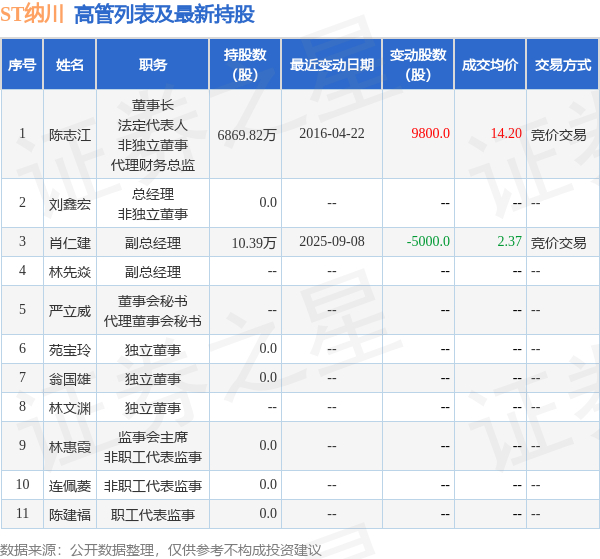The height and width of the screenshot is (559, 600).
Task: Click the average price 2.37
Action: click(x=509, y=241)
